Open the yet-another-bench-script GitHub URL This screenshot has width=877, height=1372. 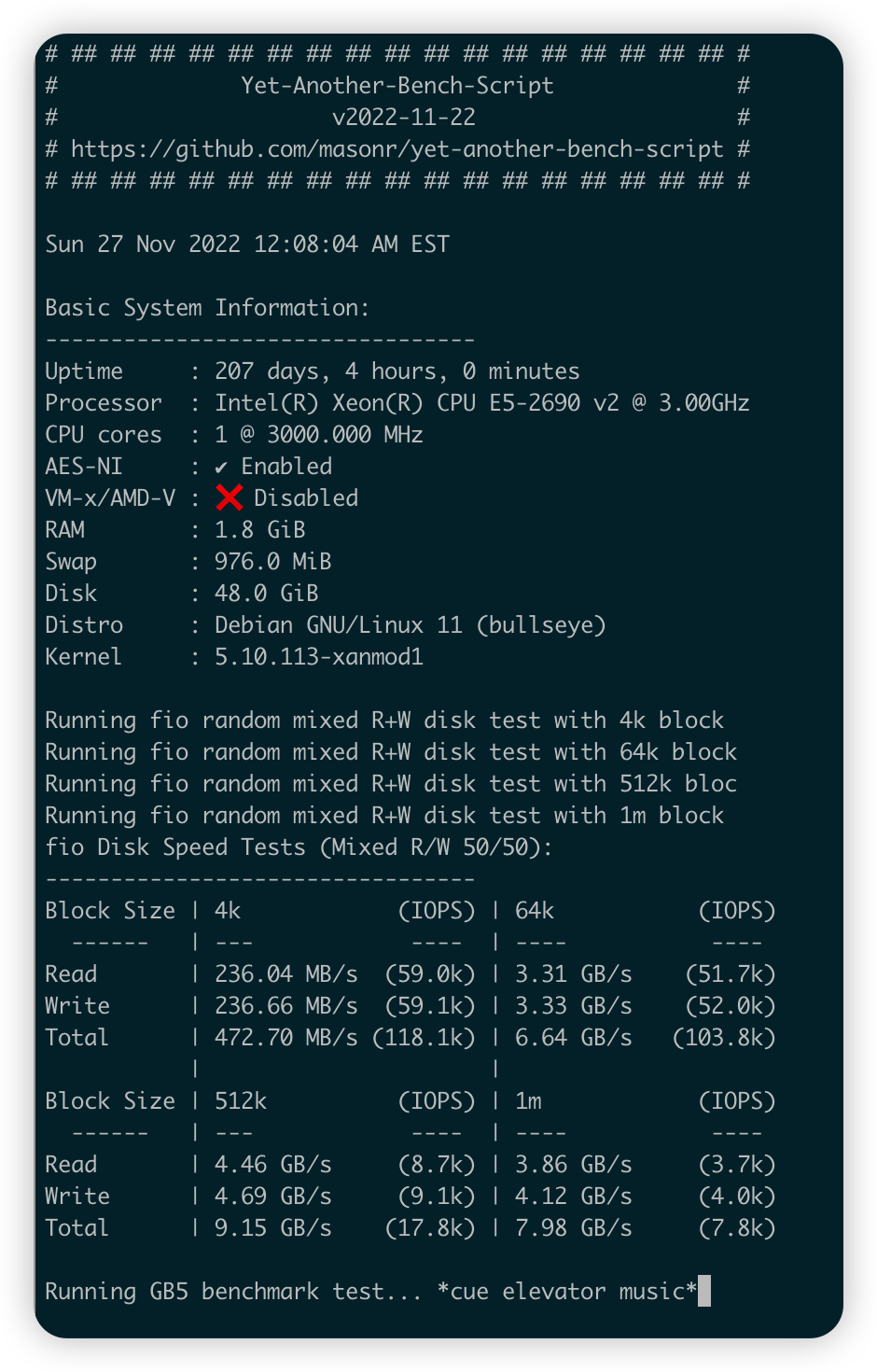pos(397,149)
